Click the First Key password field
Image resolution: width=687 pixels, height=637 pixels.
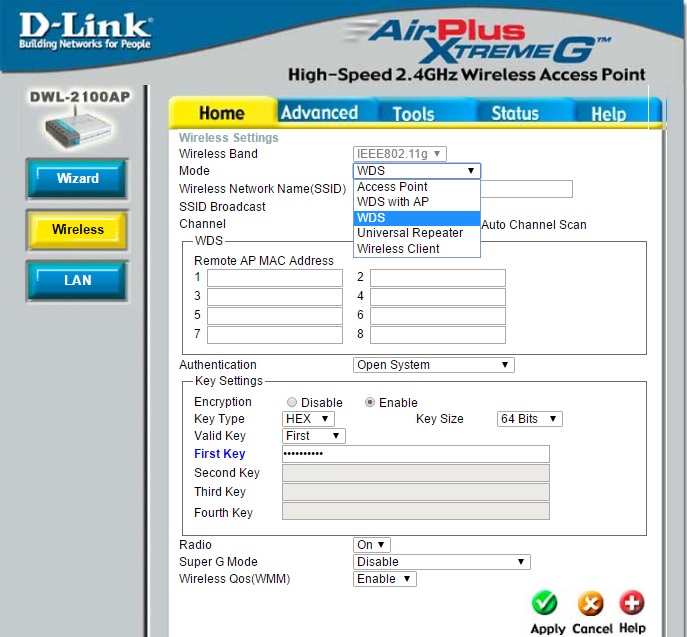(416, 454)
